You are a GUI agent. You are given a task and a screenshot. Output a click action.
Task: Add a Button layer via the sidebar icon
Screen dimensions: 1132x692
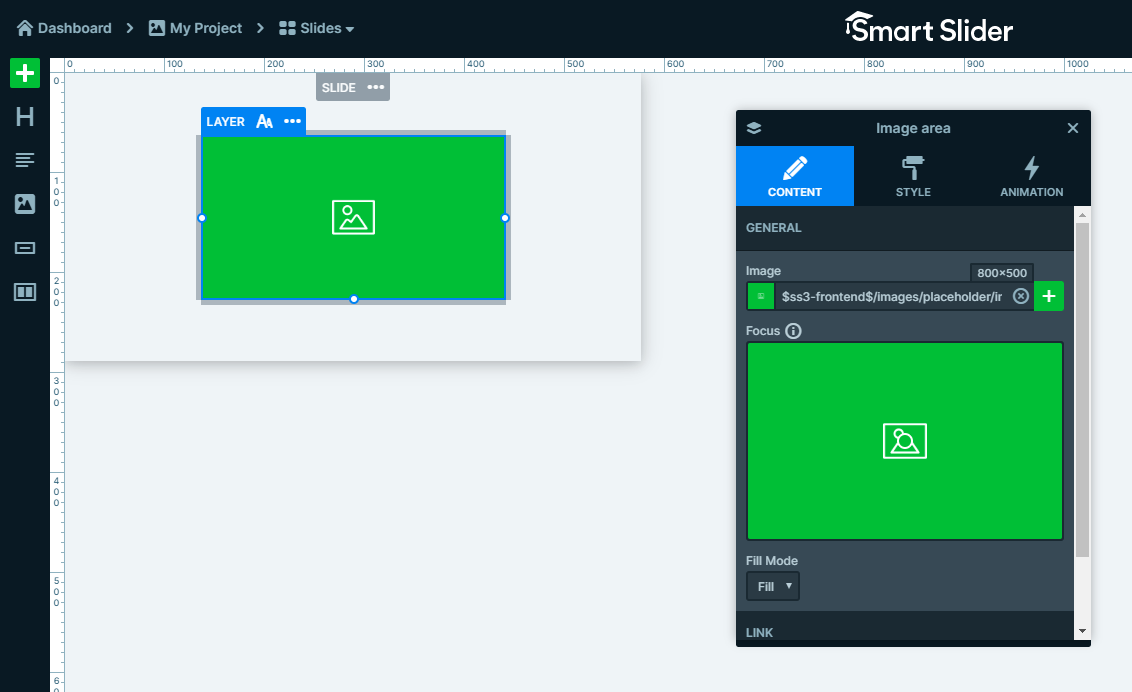(25, 248)
